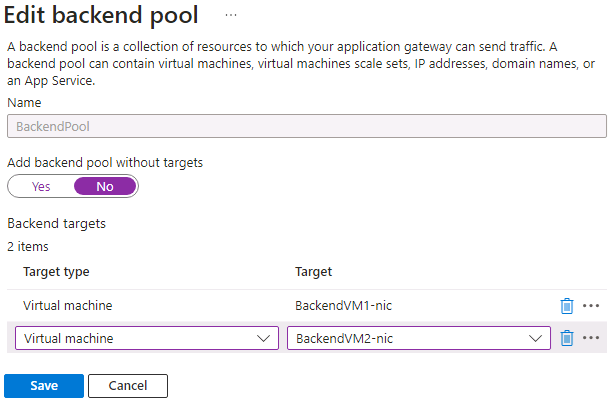The height and width of the screenshot is (398, 612).
Task: Click the Virtual machine type in first row
Action: click(x=68, y=306)
